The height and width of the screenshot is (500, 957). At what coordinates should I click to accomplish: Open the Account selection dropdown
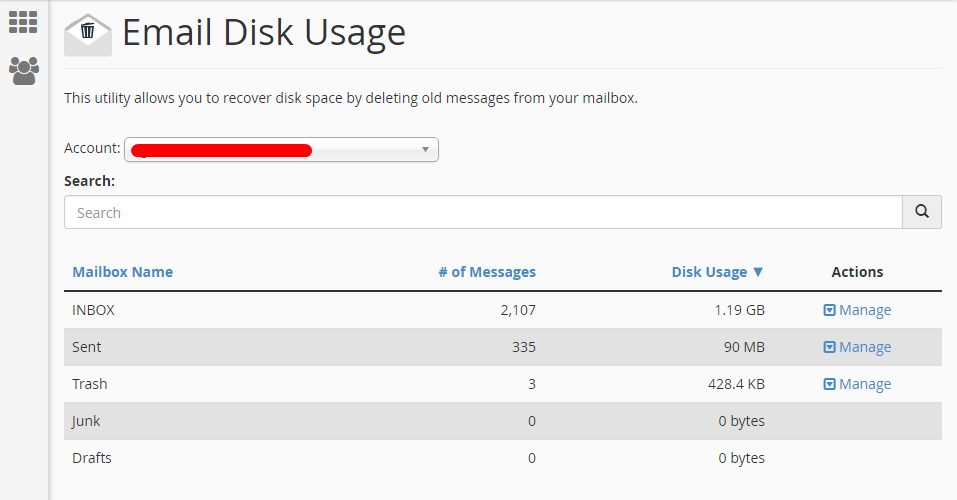coord(281,150)
